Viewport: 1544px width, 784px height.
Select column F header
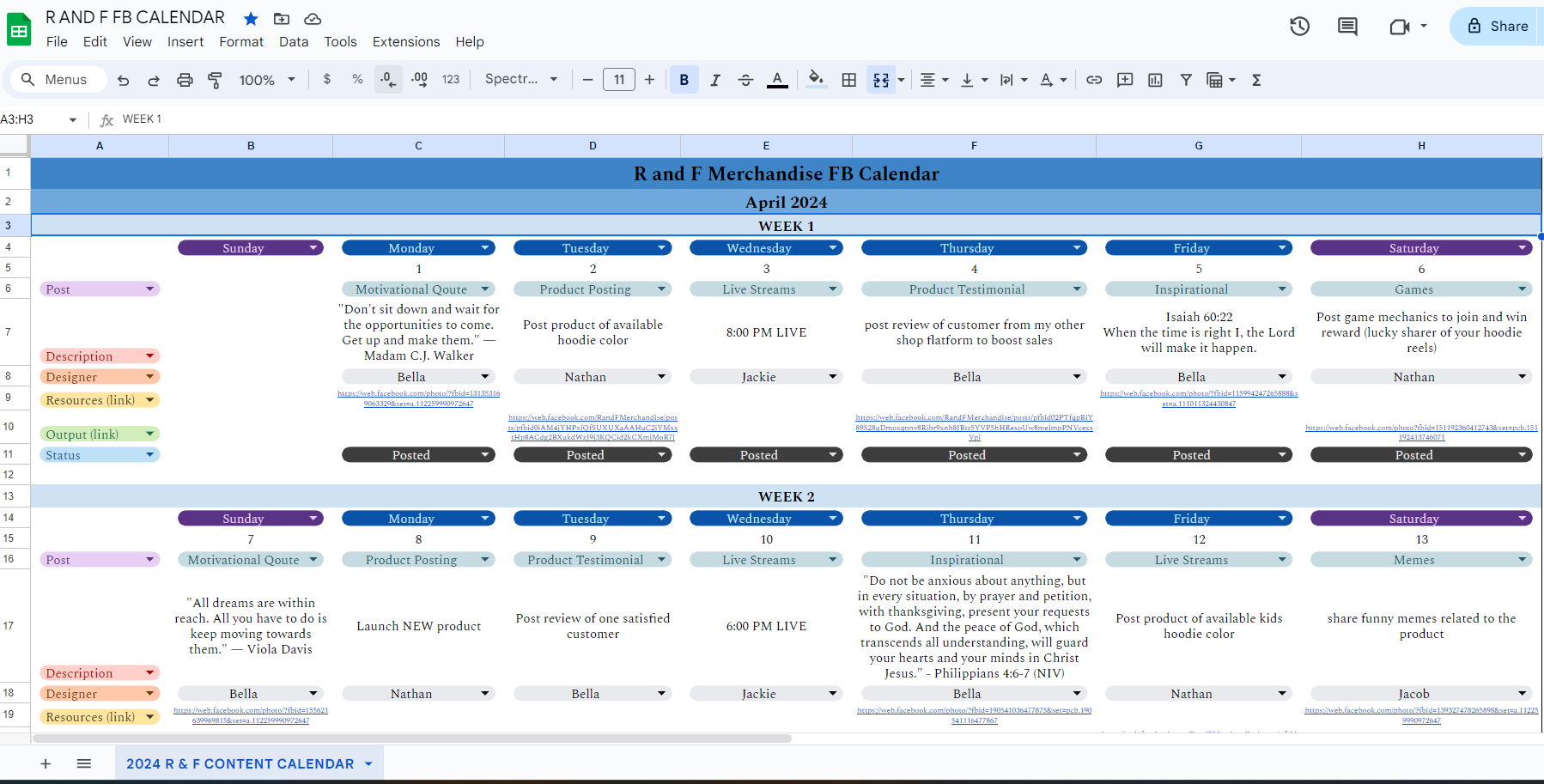974,146
